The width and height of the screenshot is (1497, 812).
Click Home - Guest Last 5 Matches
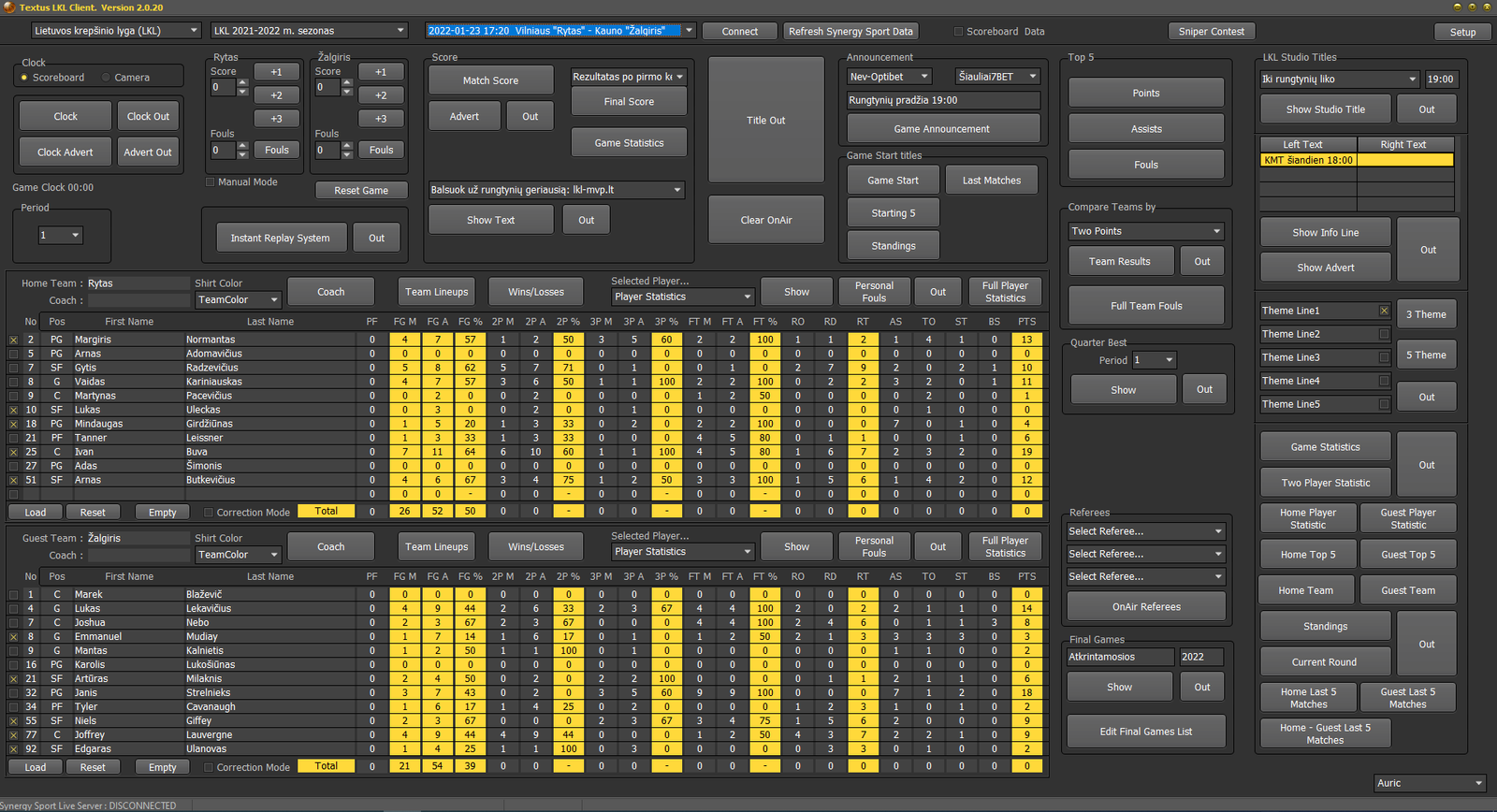click(1326, 733)
